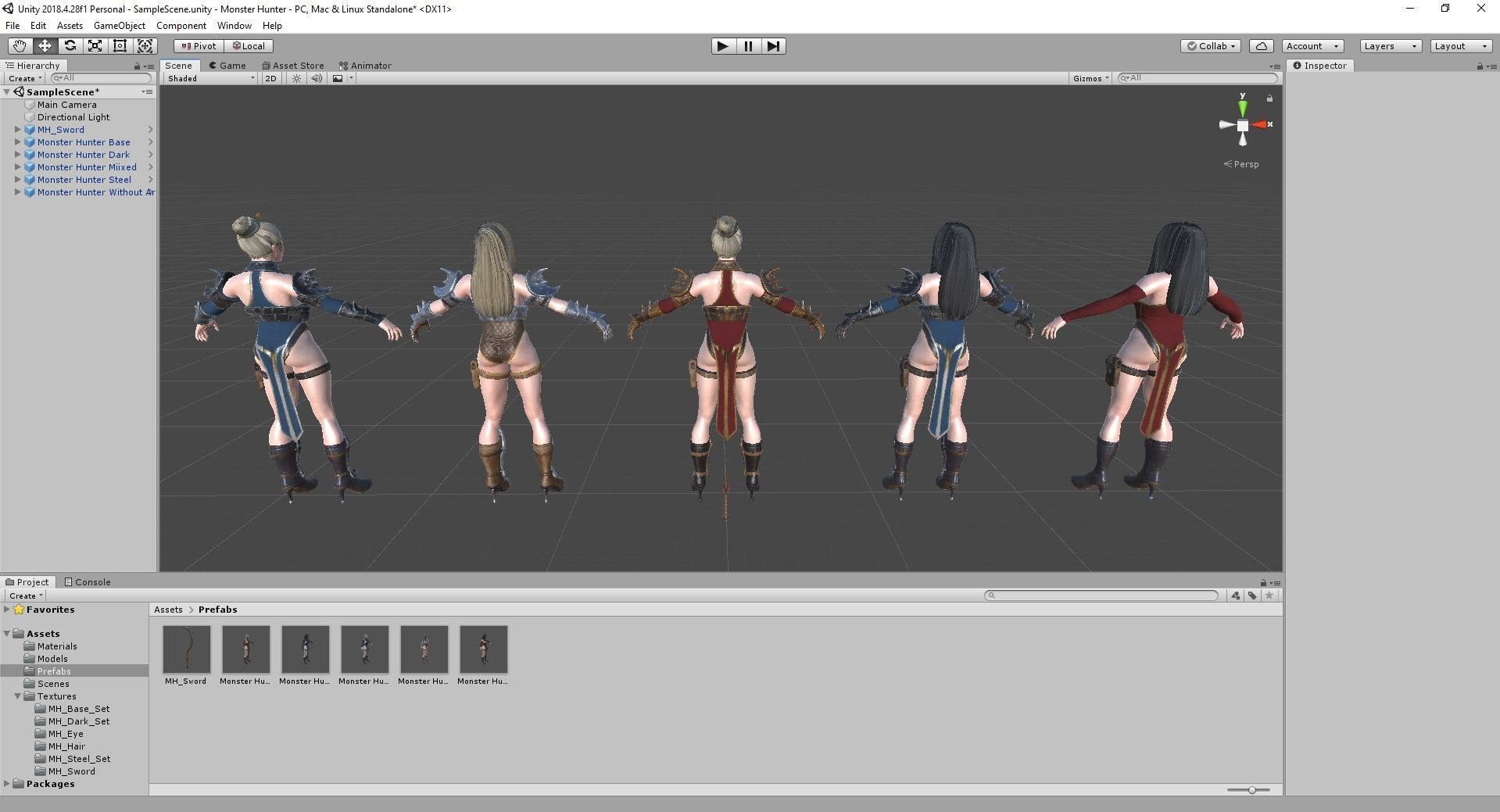Open the MH_Hair texture folder

point(66,746)
